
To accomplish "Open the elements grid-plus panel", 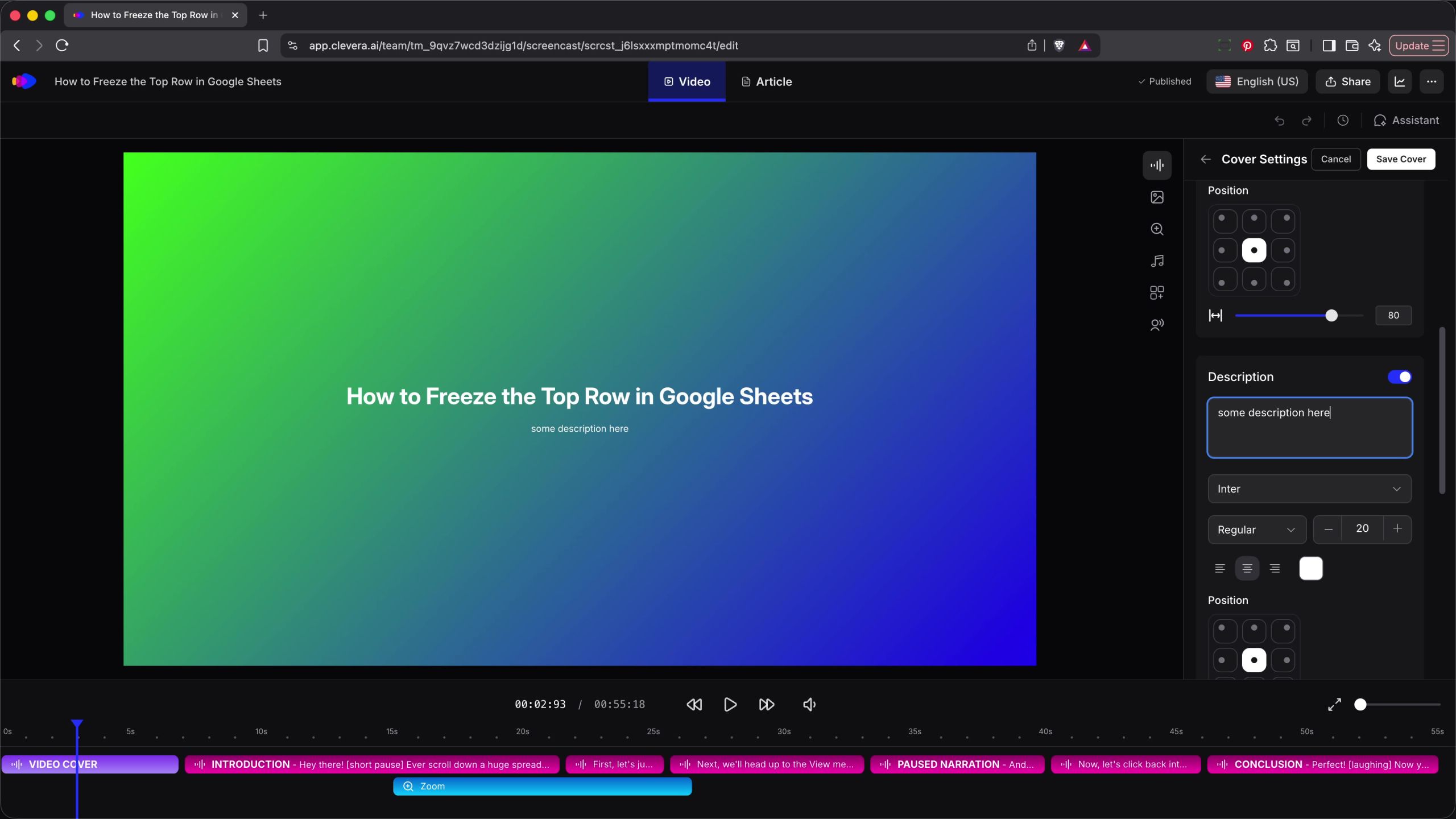I will 1157,293.
